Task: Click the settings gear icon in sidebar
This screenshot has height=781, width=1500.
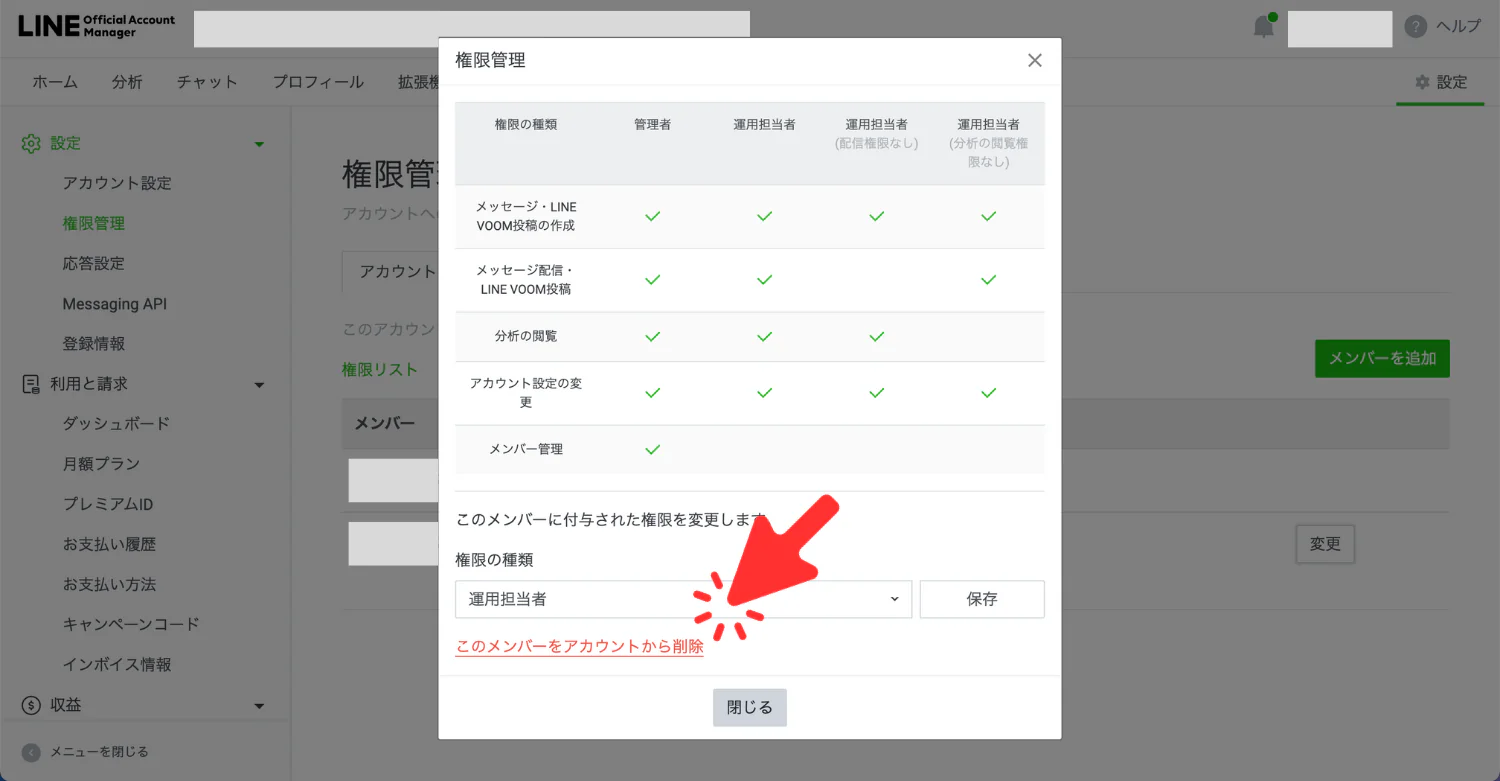Action: click(31, 144)
